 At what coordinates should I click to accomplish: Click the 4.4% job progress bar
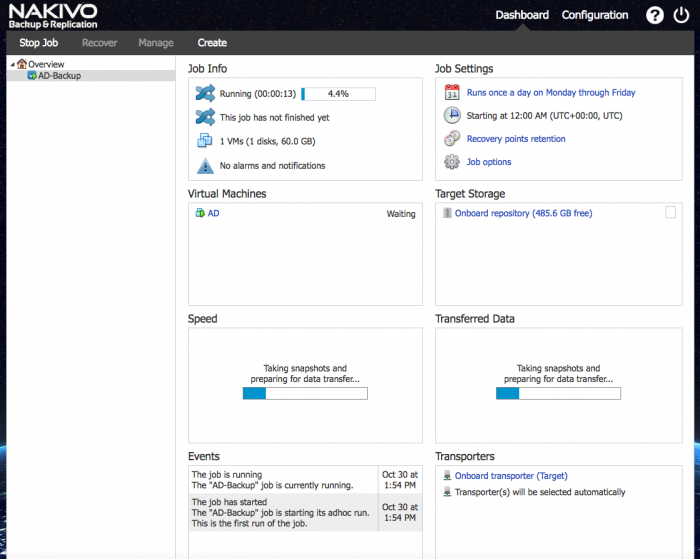point(338,94)
